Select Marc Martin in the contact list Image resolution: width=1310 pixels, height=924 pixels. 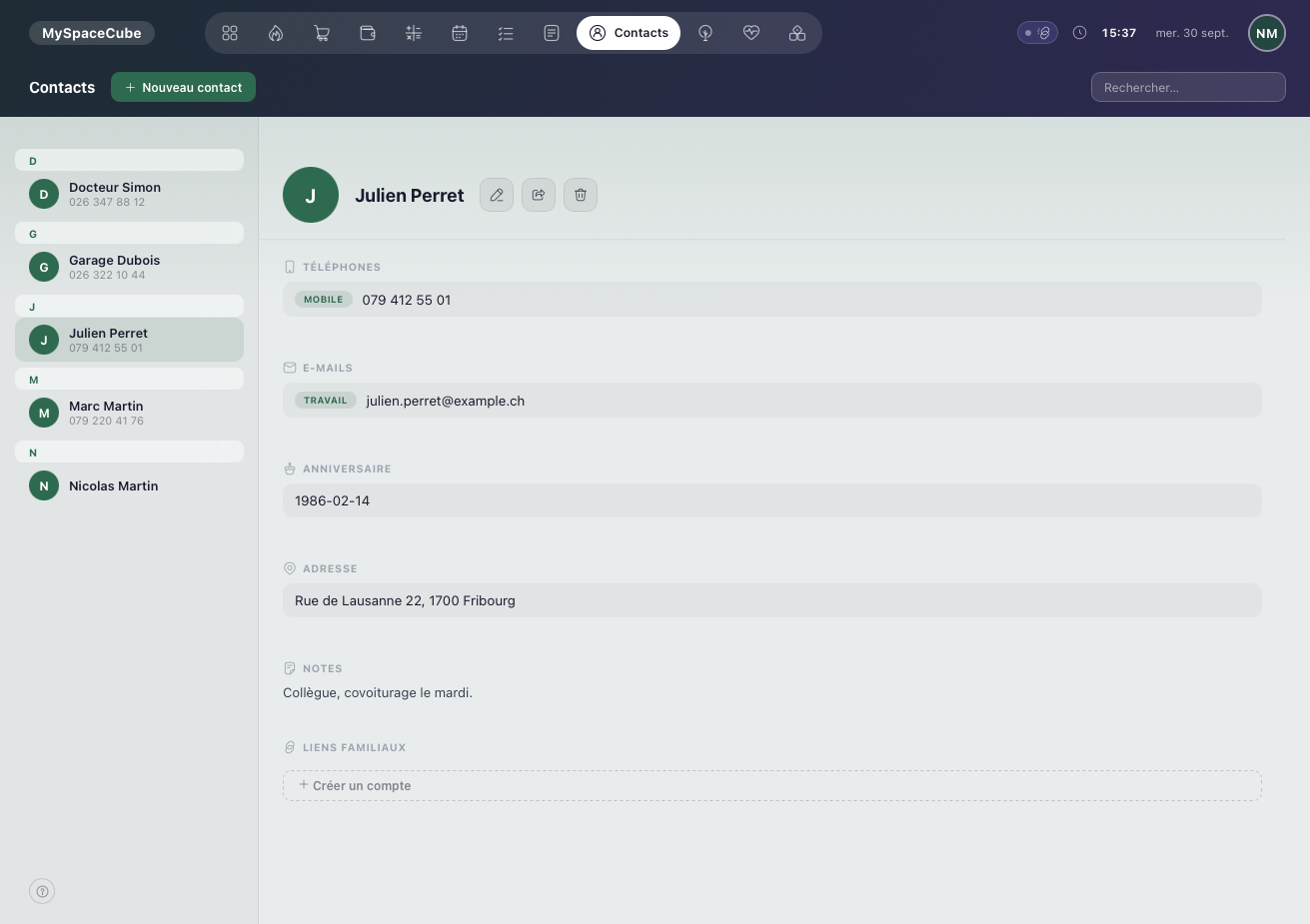coord(129,413)
